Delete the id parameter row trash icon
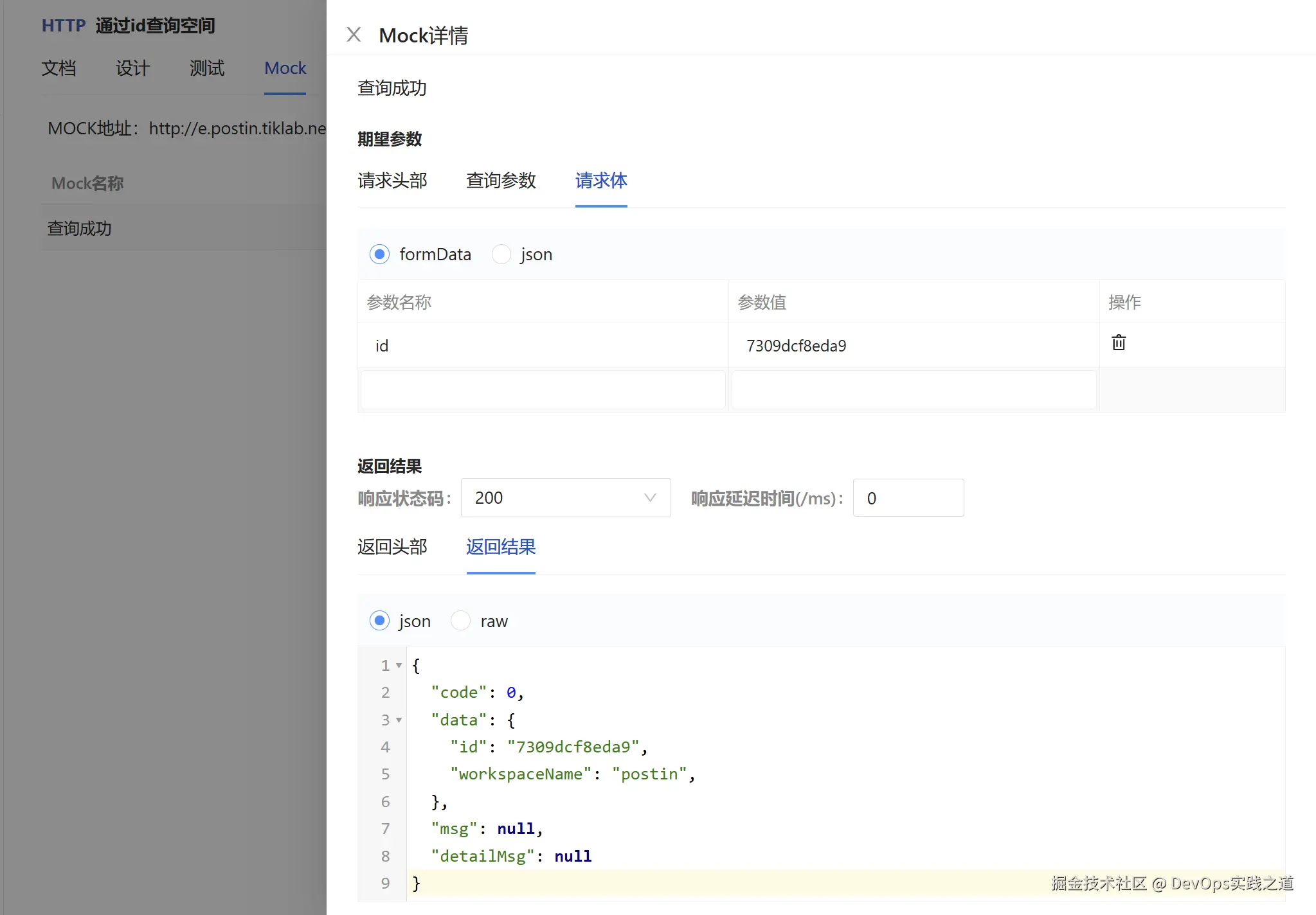 click(1119, 342)
